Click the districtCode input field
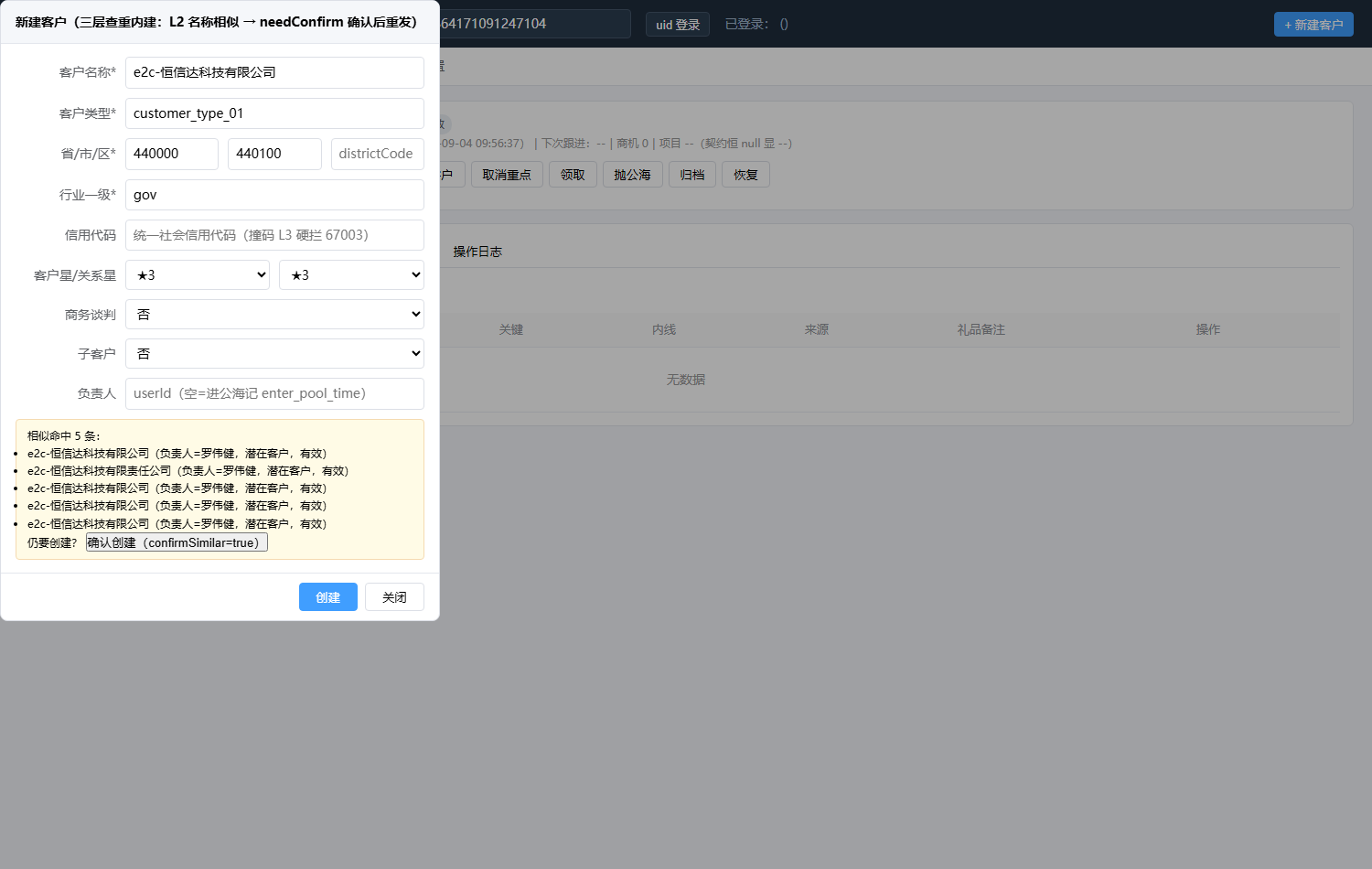Viewport: 1372px width, 869px height. point(378,154)
